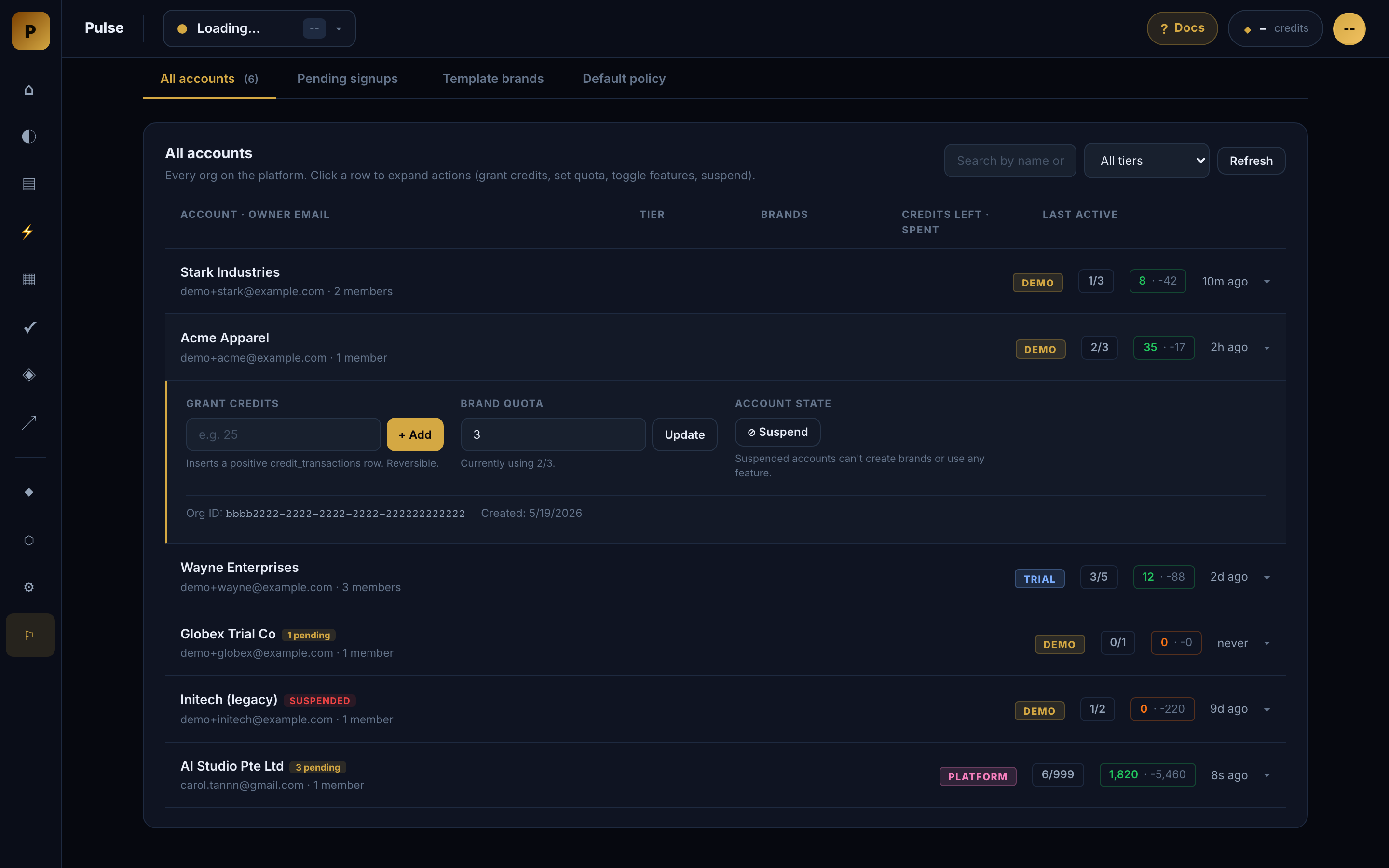Collapse the Acme Apparel row chevron
1389x868 pixels.
(x=1267, y=348)
